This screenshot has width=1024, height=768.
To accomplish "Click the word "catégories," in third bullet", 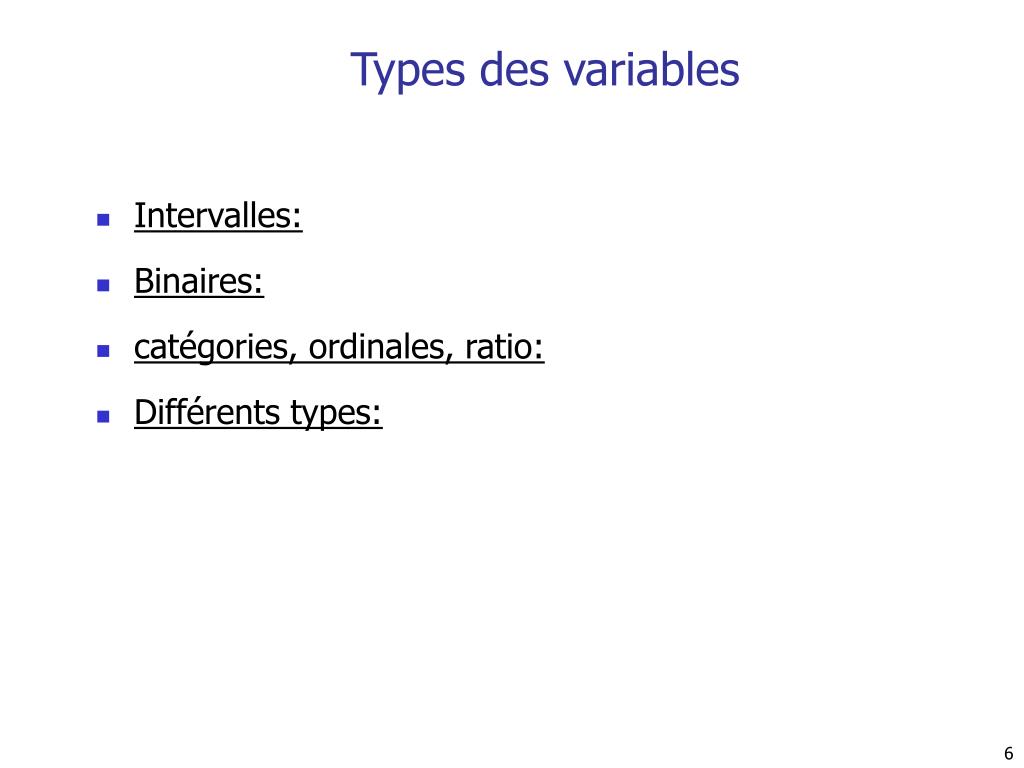I will (216, 348).
